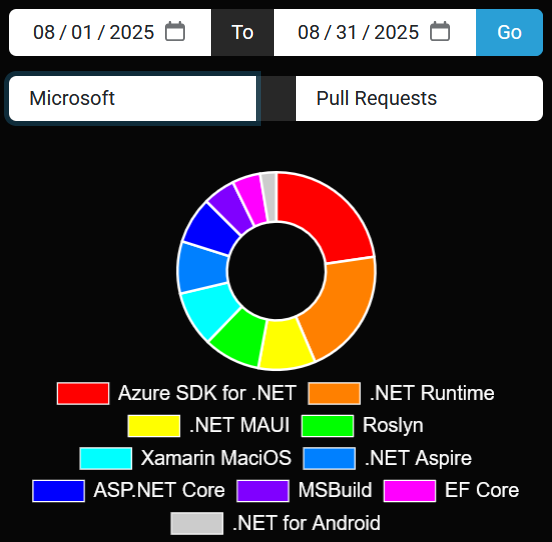Image resolution: width=552 pixels, height=542 pixels.
Task: Click the 'ASP.NET Core' legend label
Action: 159,490
